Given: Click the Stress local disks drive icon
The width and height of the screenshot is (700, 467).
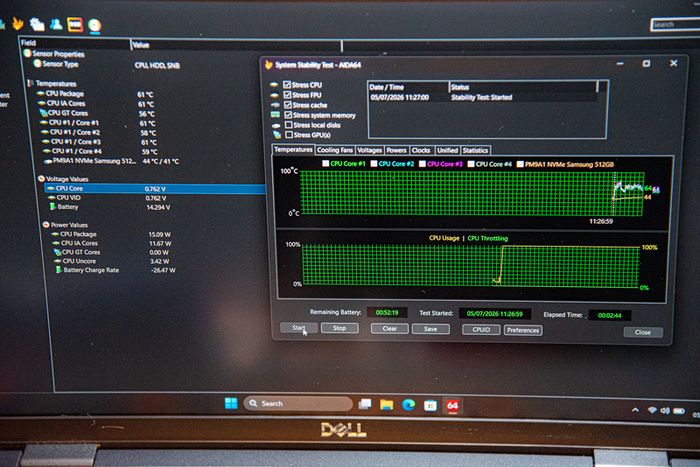Looking at the screenshot, I should pos(276,125).
